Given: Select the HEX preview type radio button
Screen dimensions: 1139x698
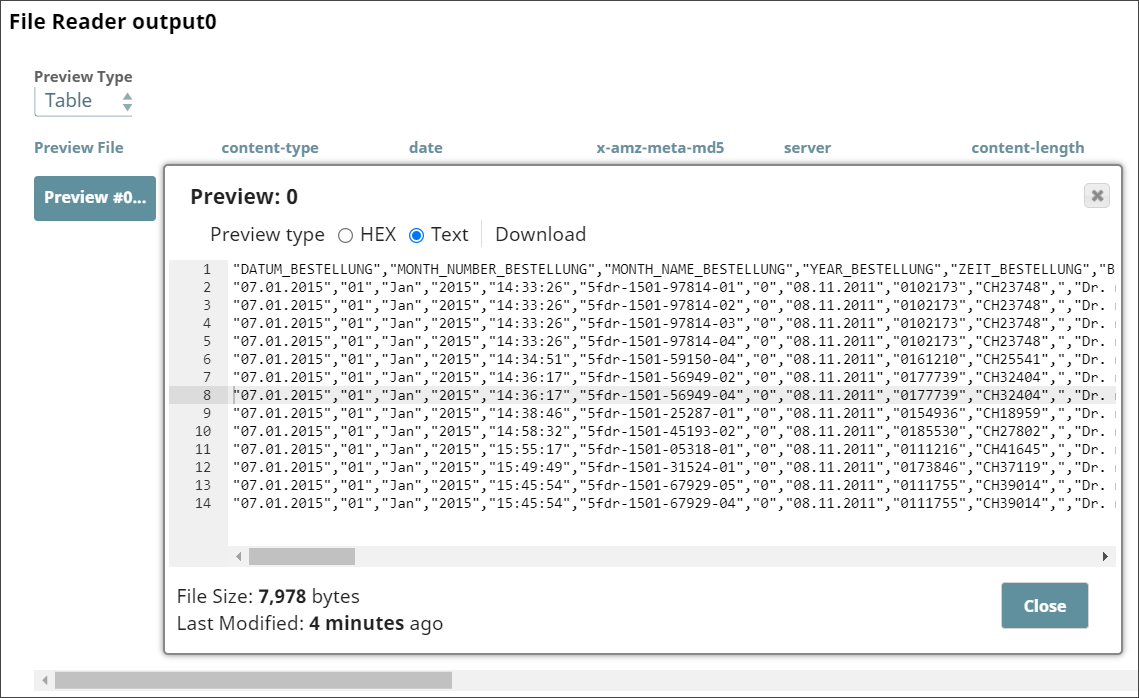Looking at the screenshot, I should pyautogui.click(x=347, y=234).
